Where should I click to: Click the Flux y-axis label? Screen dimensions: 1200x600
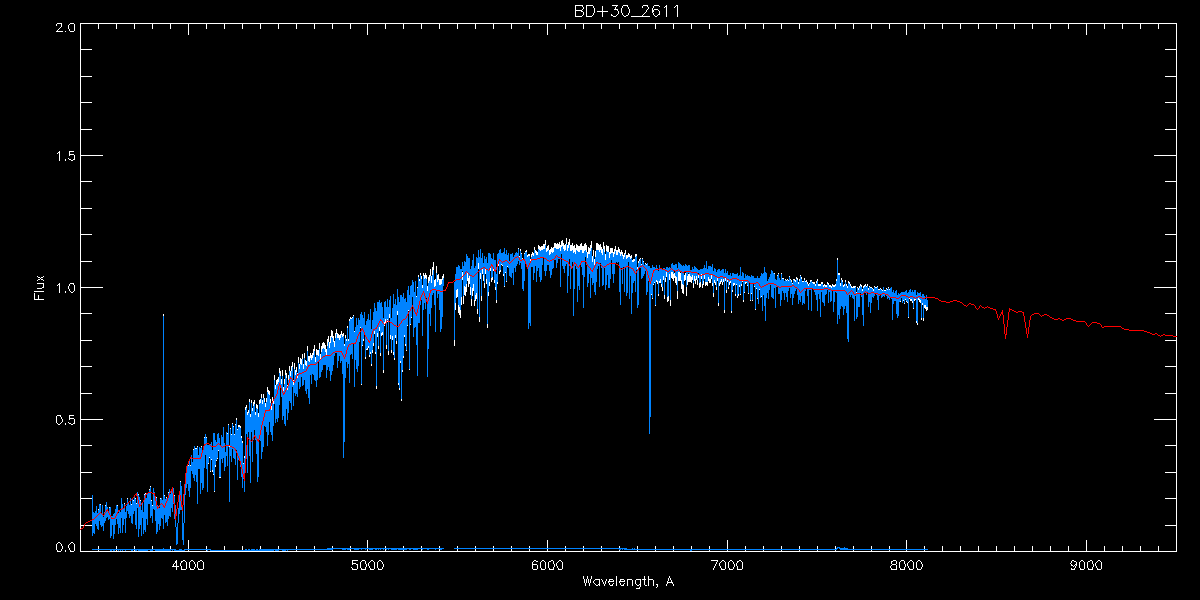tap(39, 288)
